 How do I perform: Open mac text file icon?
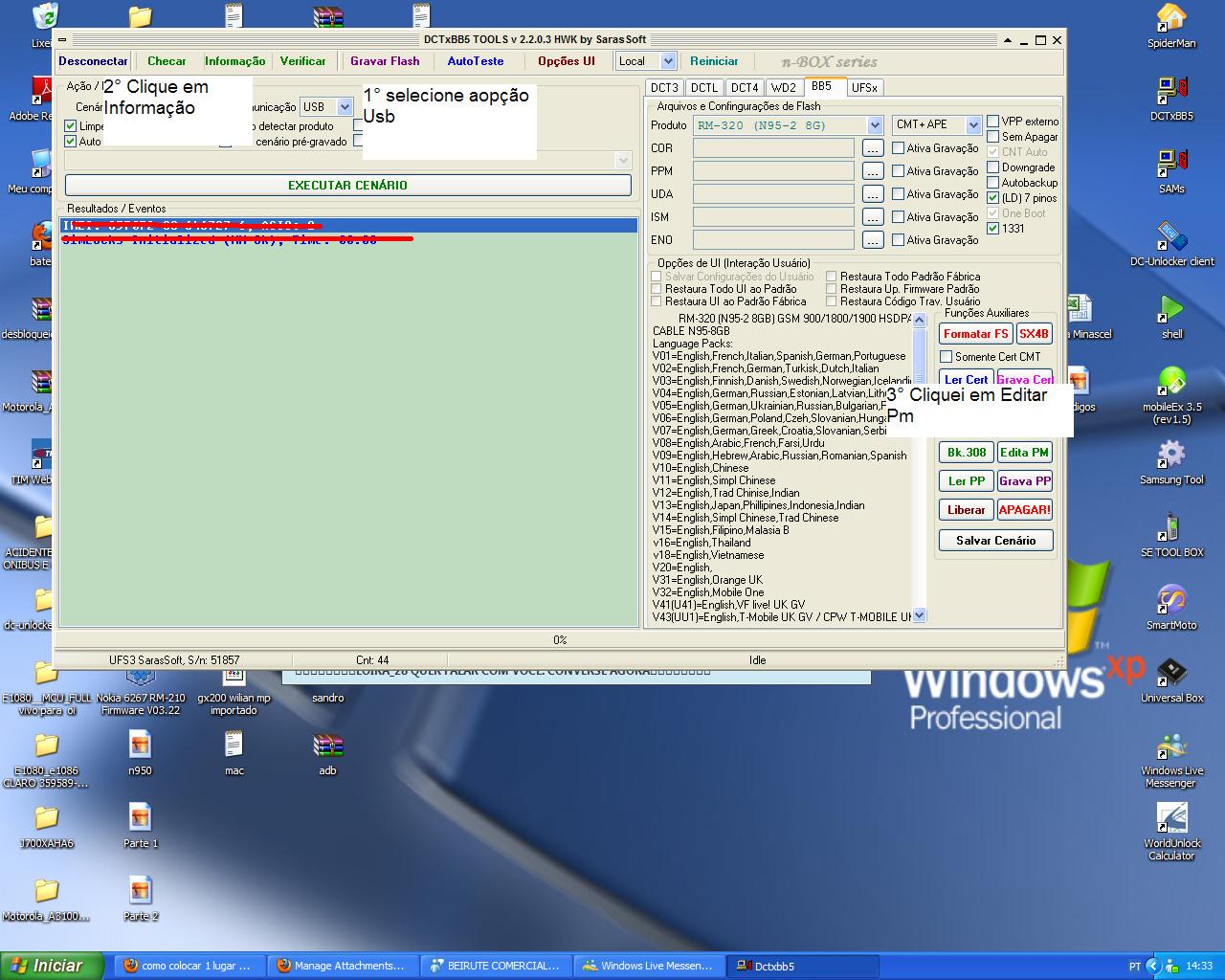[234, 753]
